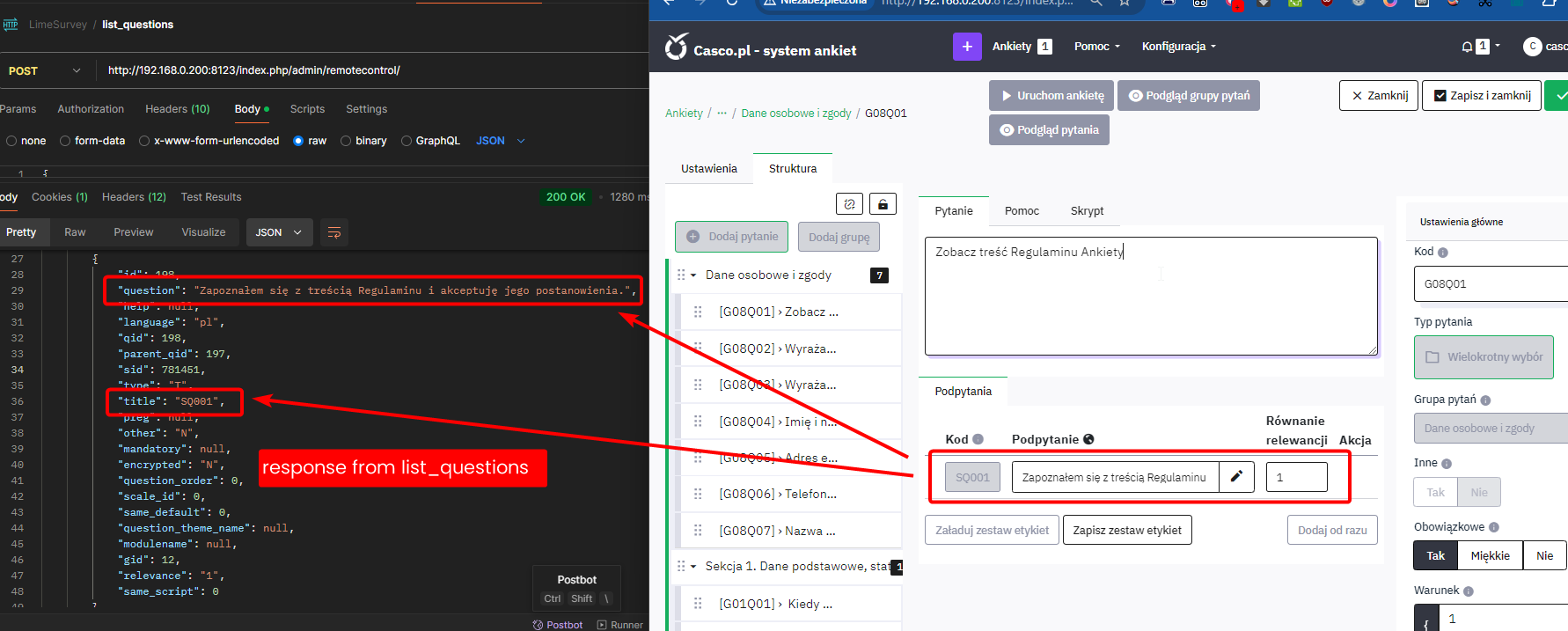Click the unlock padlock icon above question list
Image resolution: width=1568 pixels, height=631 pixels.
pyautogui.click(x=883, y=204)
